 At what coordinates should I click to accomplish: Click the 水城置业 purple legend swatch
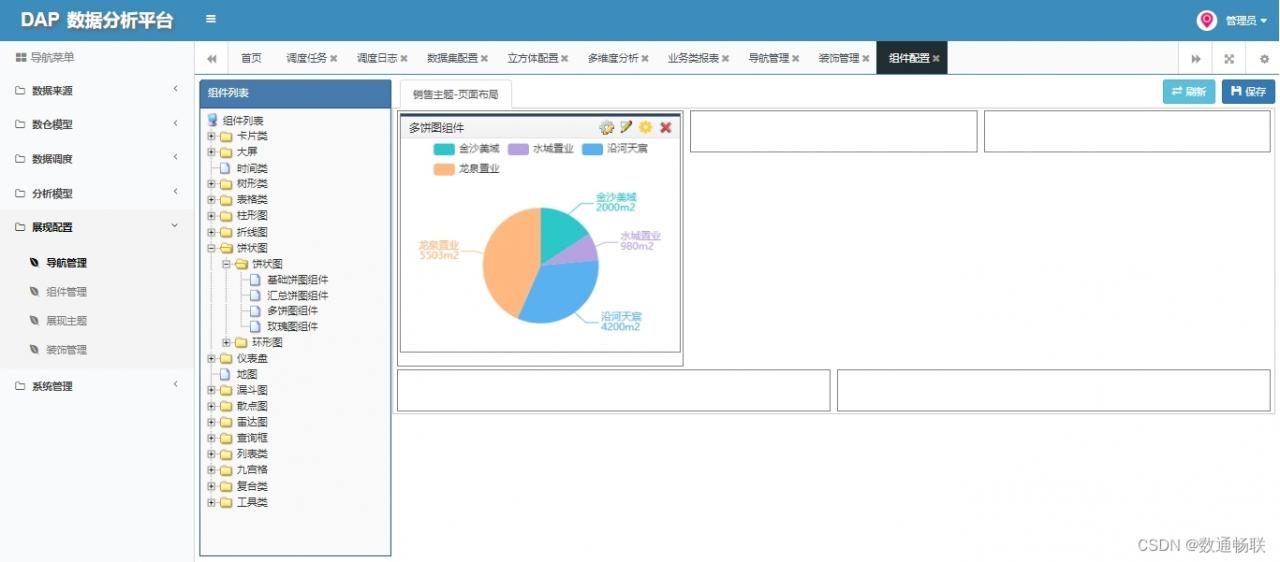(x=518, y=149)
